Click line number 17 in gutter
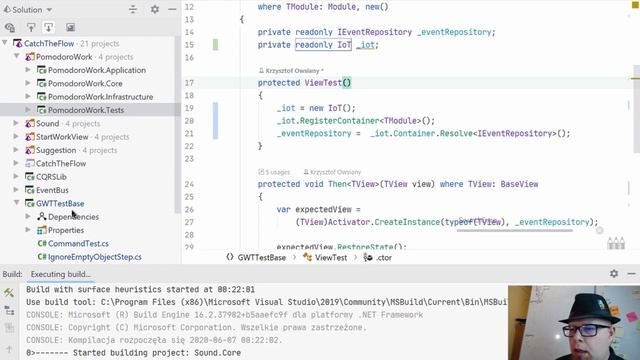The height and width of the screenshot is (360, 640). coord(189,83)
